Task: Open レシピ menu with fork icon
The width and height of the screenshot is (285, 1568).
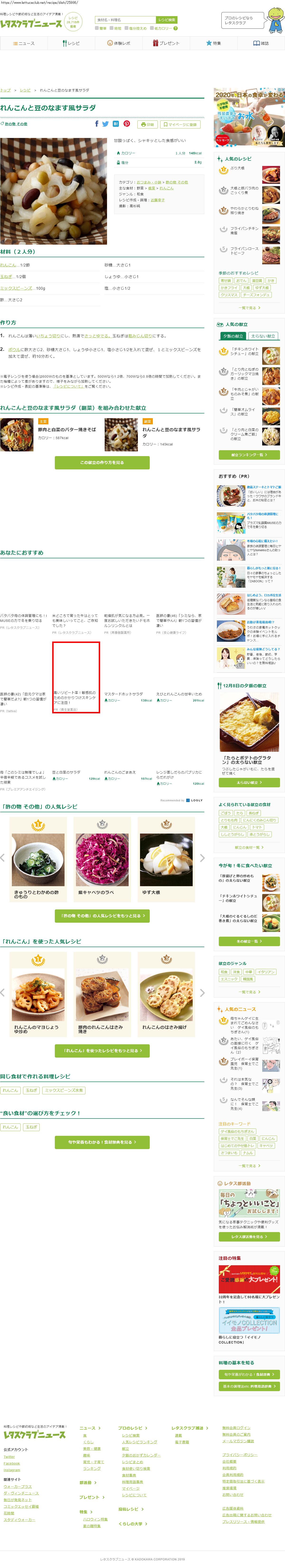Action: [71, 43]
